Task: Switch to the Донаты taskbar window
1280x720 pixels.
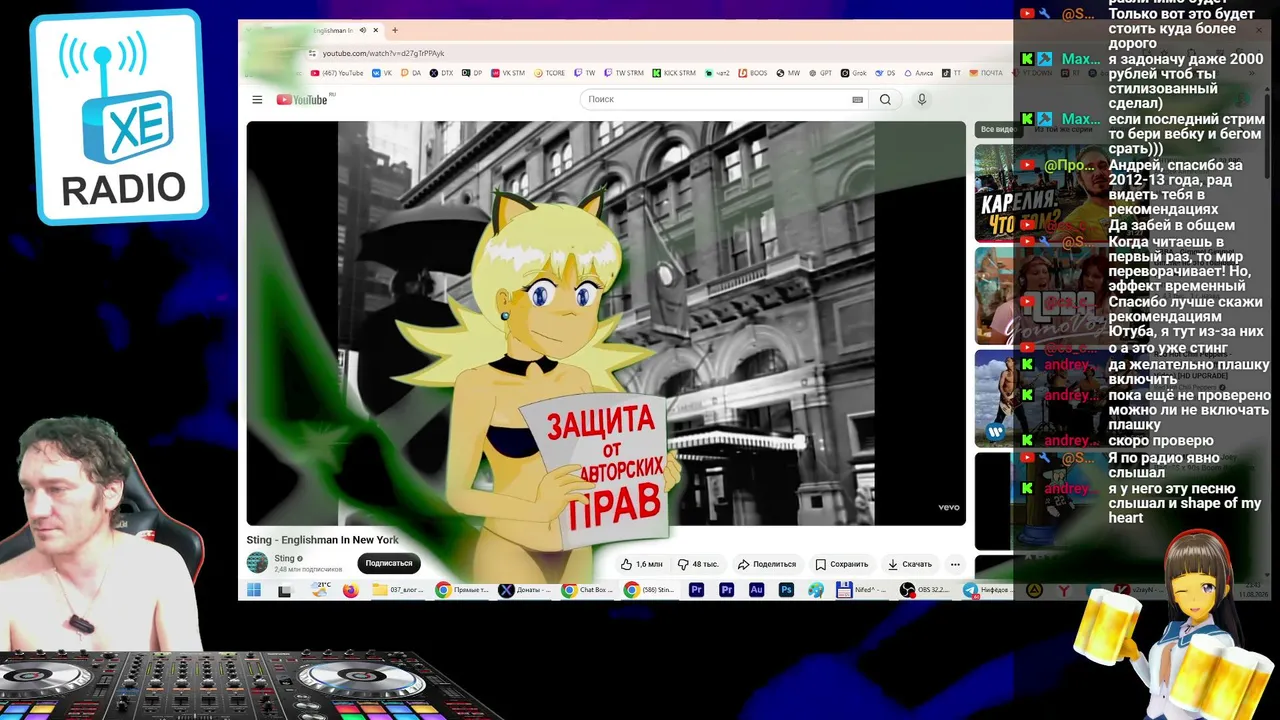Action: click(x=527, y=590)
